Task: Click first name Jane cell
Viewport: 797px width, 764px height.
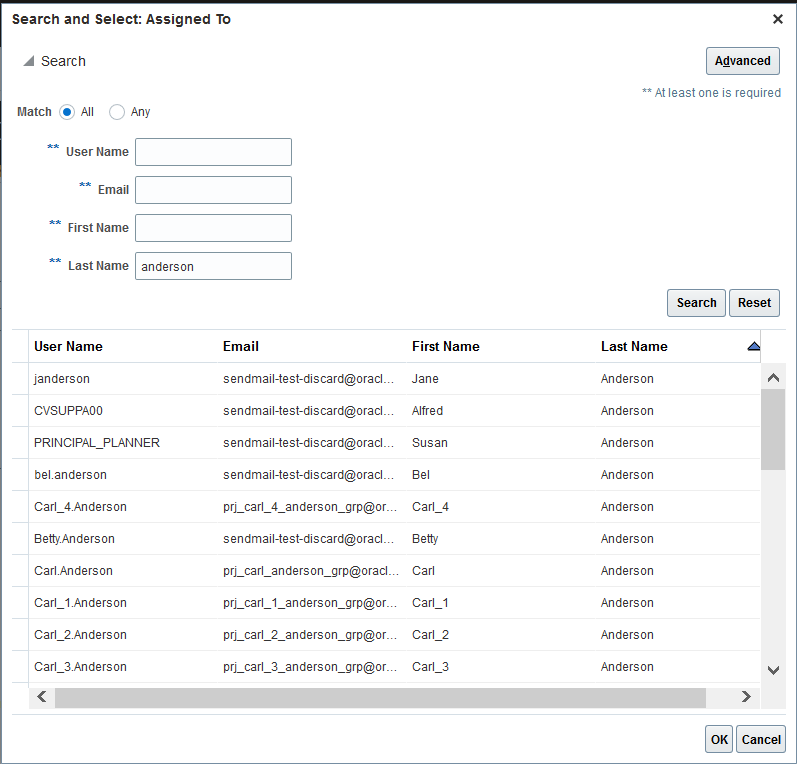Action: [501, 379]
